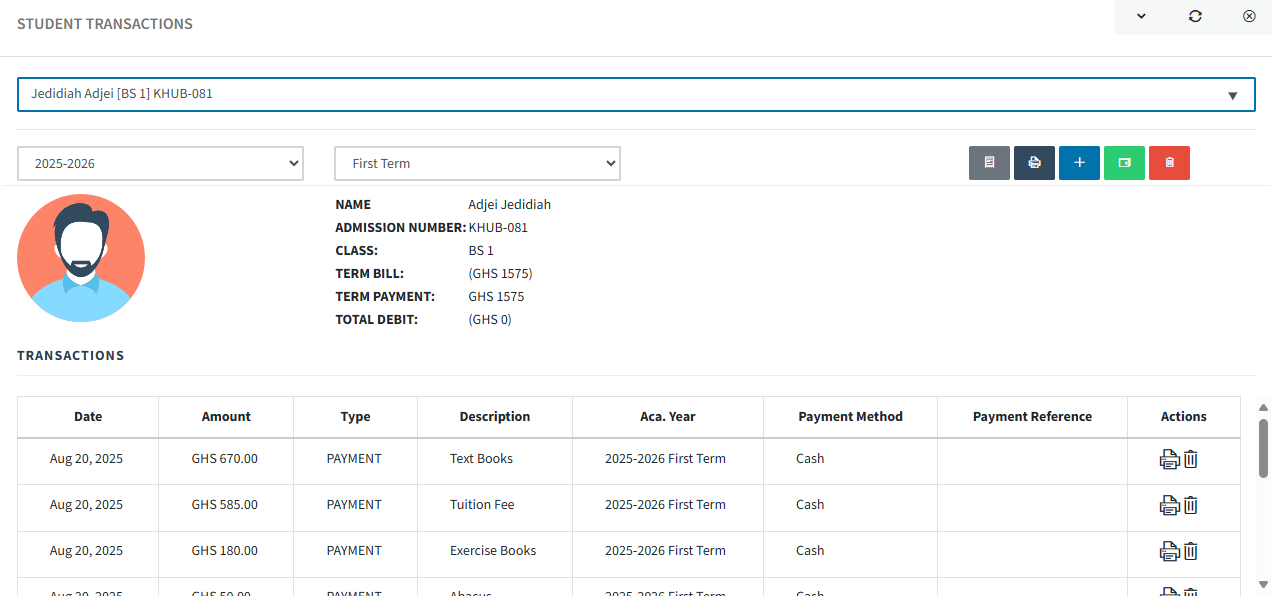Image resolution: width=1272 pixels, height=615 pixels.
Task: Delete the Tuition Fee transaction
Action: point(1191,505)
